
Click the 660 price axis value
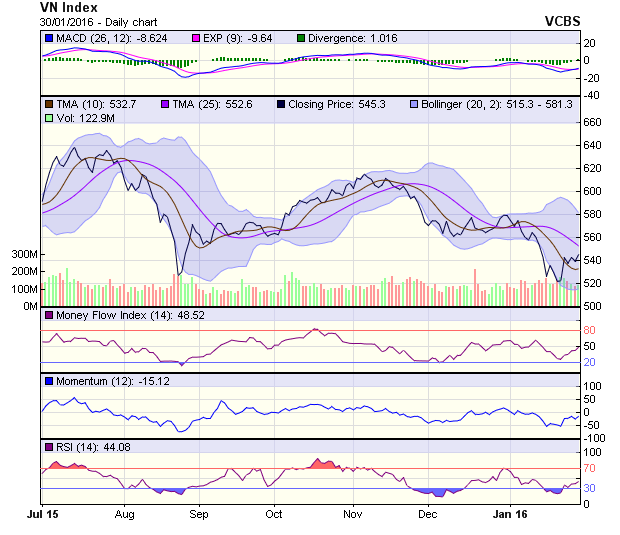[594, 123]
